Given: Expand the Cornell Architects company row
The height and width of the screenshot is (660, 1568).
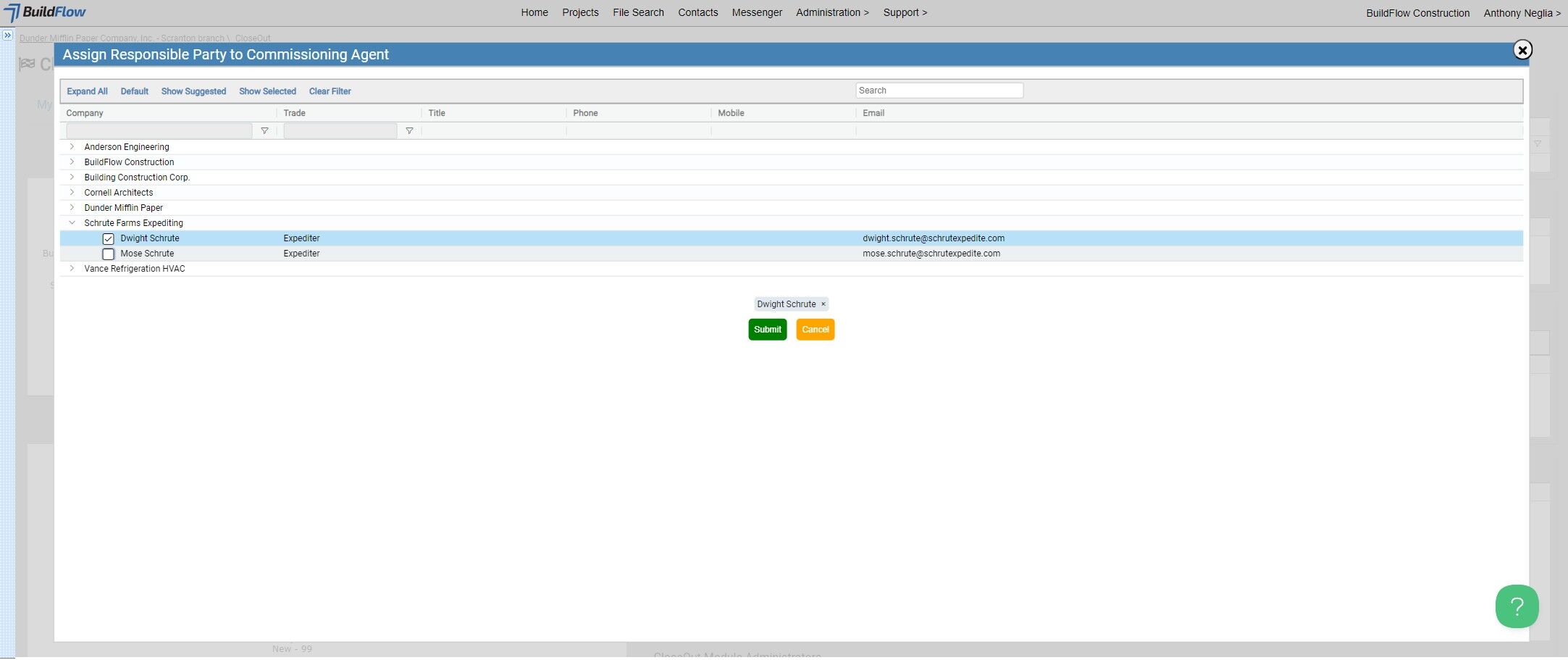Looking at the screenshot, I should [72, 193].
